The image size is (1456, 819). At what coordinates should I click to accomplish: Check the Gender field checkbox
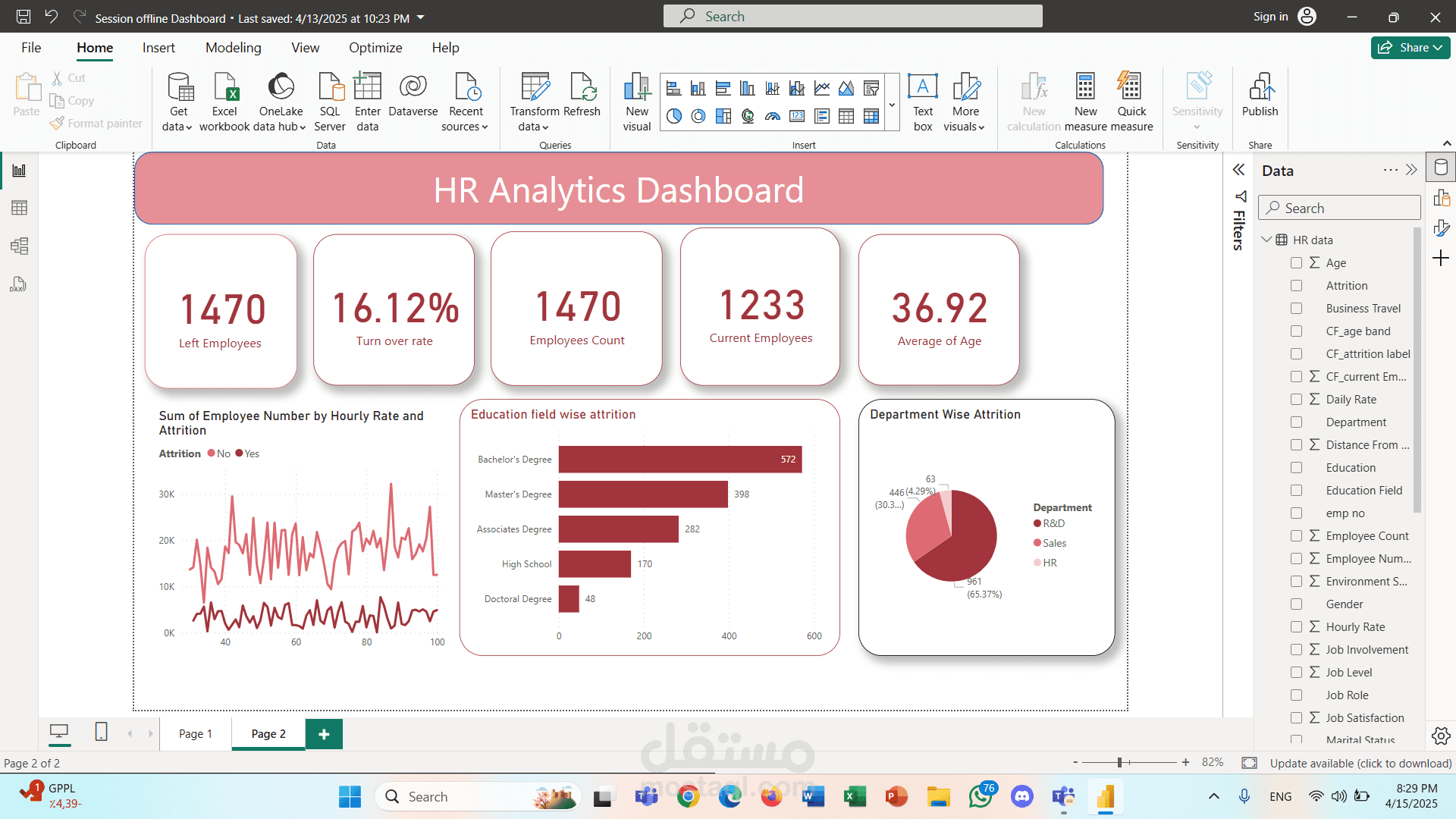tap(1296, 604)
